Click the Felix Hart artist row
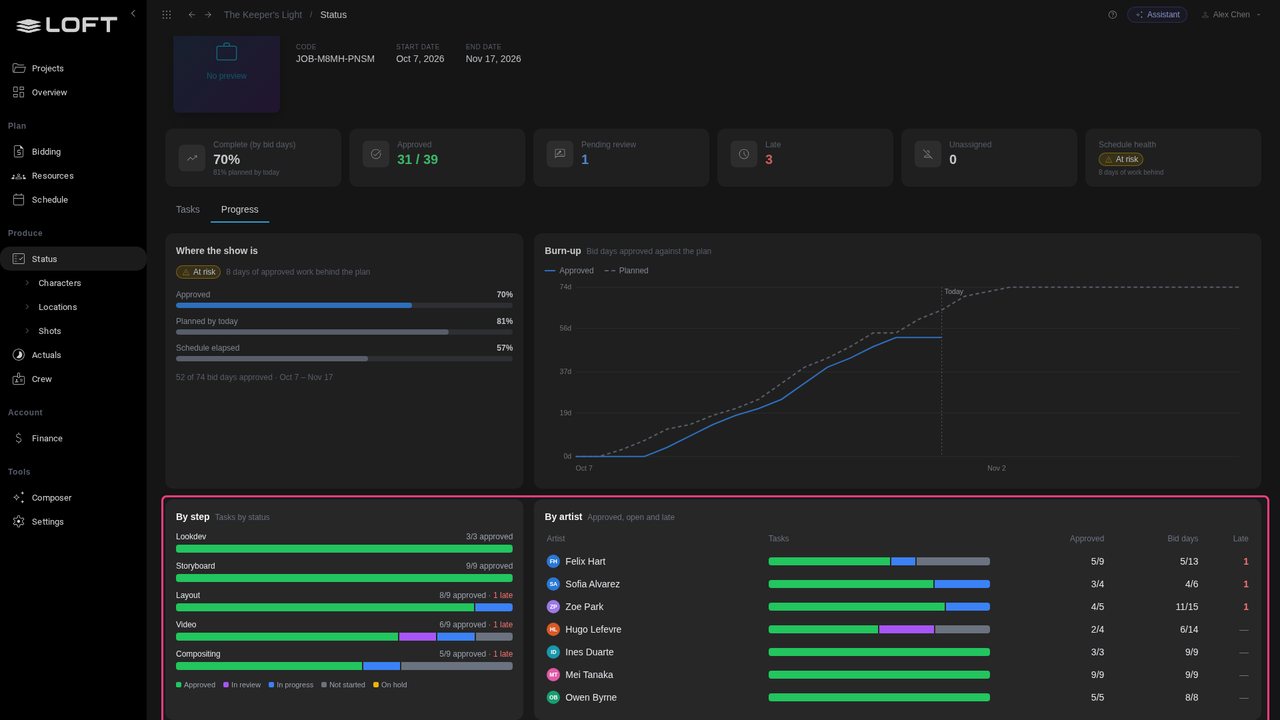Image resolution: width=1280 pixels, height=720 pixels. (x=897, y=562)
